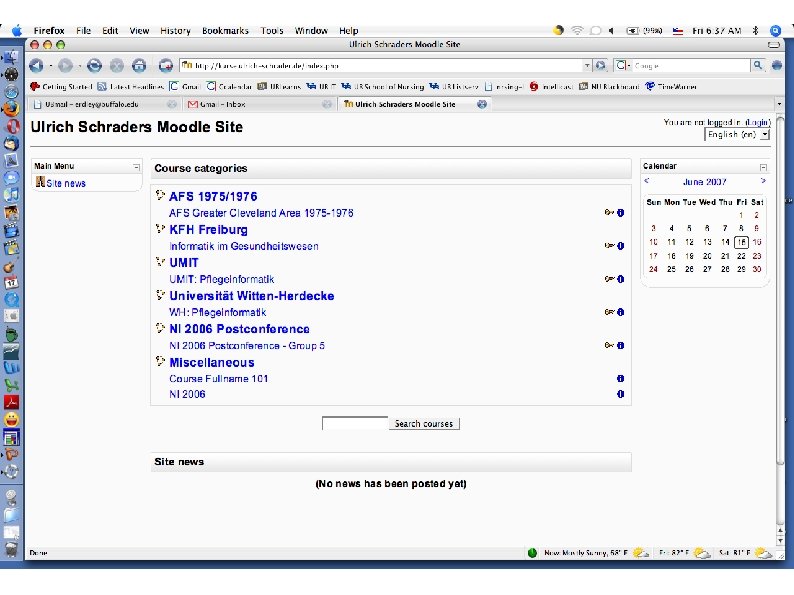Click the Login link
Viewport: 794px width, 595px height.
click(x=758, y=123)
